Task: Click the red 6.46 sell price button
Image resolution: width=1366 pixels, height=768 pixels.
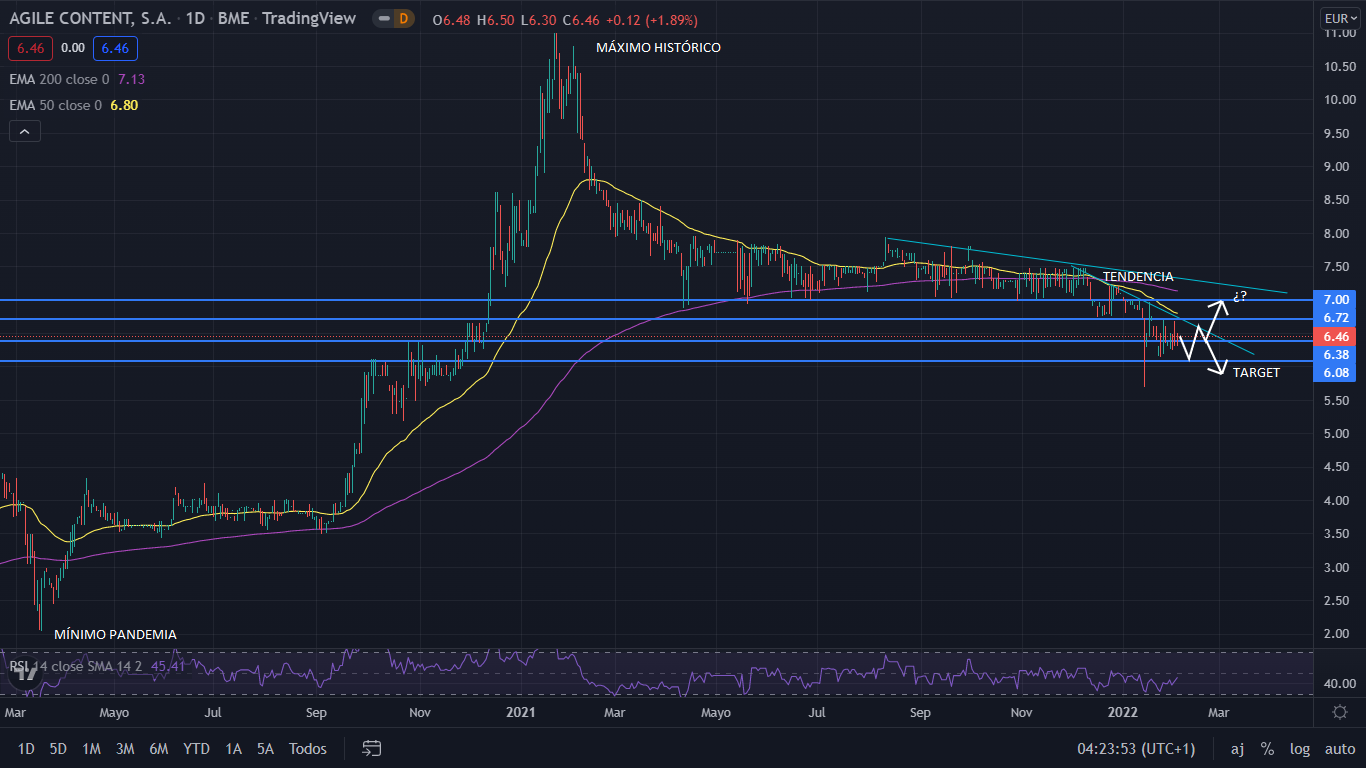Action: [30, 47]
